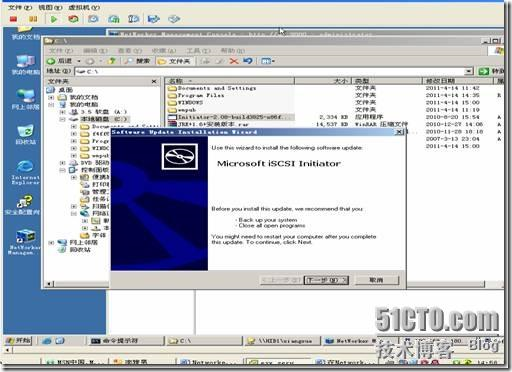Open the VM console 文件 menu
Viewport: 512px width, 372px height.
(20, 7)
